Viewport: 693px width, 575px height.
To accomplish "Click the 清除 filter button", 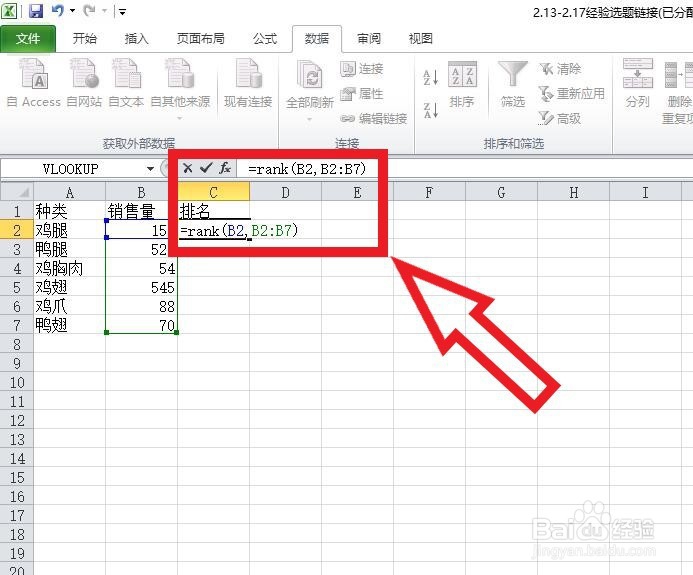I will pos(560,69).
